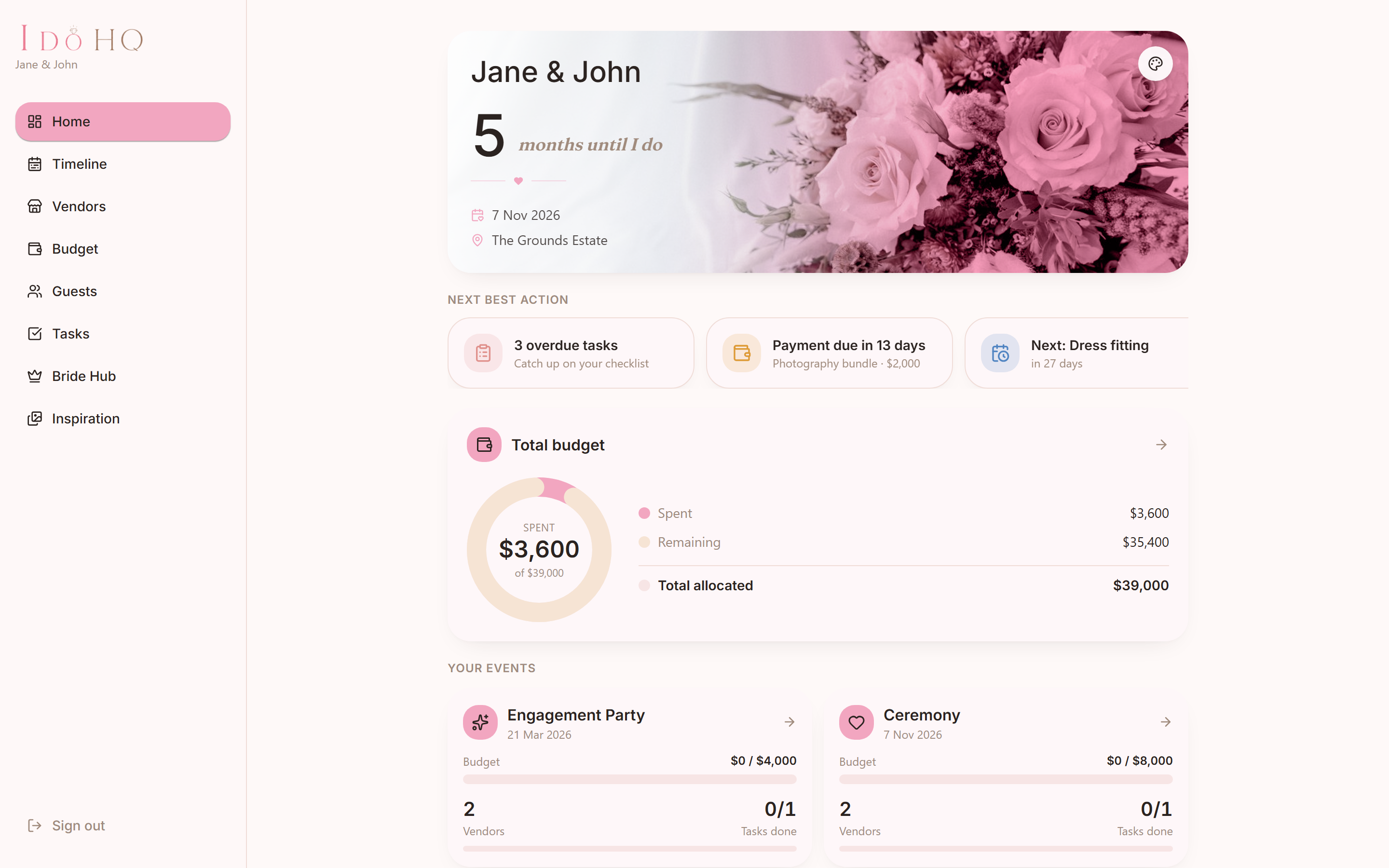The height and width of the screenshot is (868, 1389).
Task: Click the Total allocated $39,000 value
Action: click(1141, 585)
